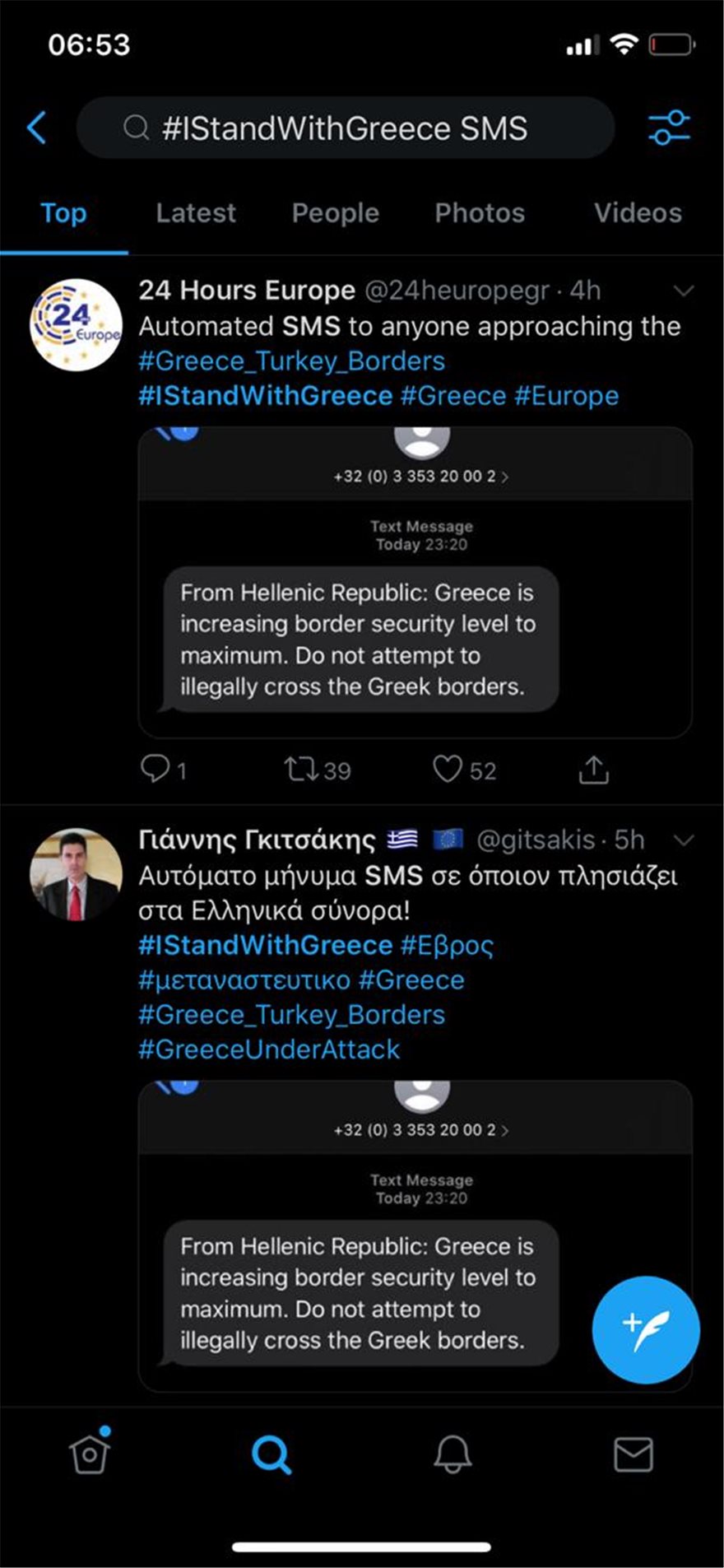Viewport: 724px width, 1568px height.
Task: Open search filter settings icon
Action: (669, 128)
